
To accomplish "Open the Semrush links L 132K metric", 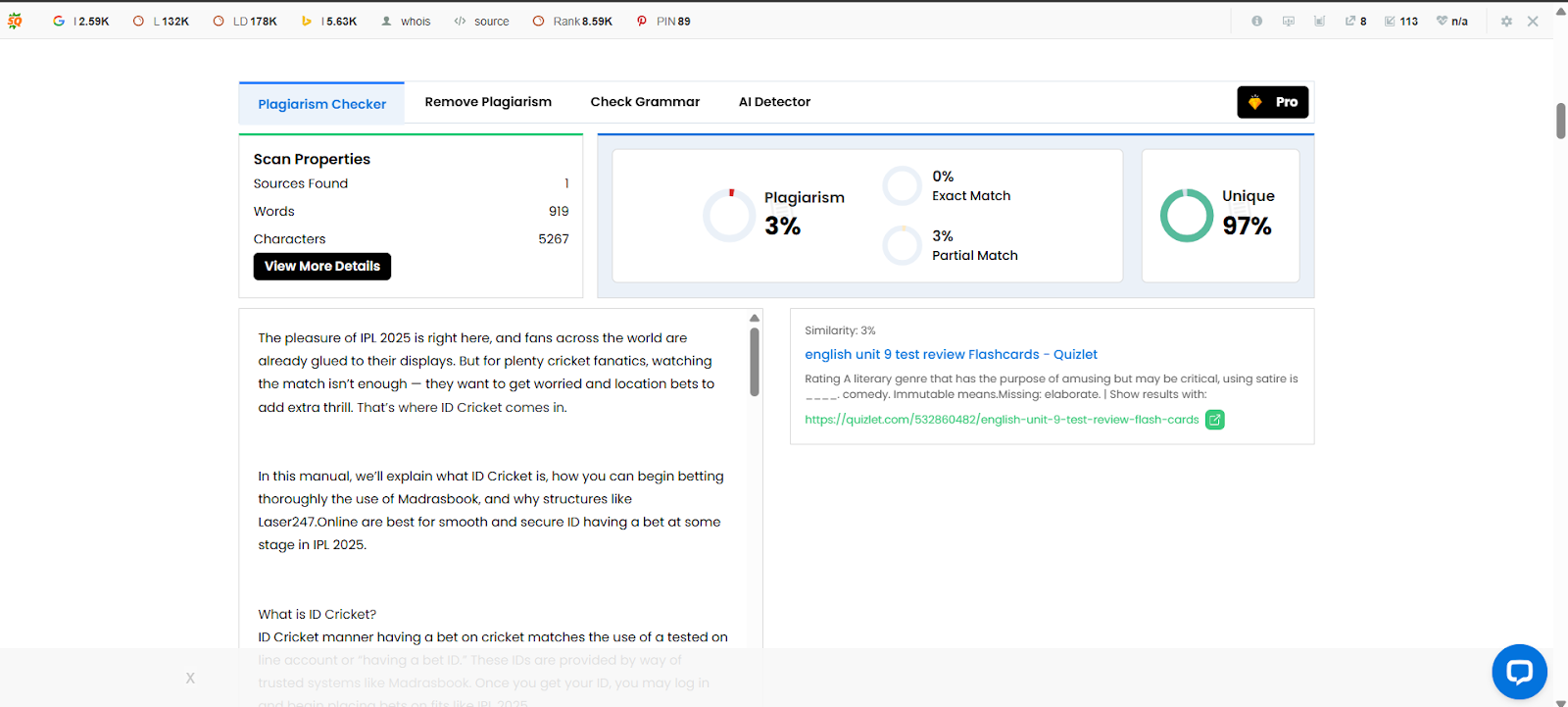I will click(162, 21).
